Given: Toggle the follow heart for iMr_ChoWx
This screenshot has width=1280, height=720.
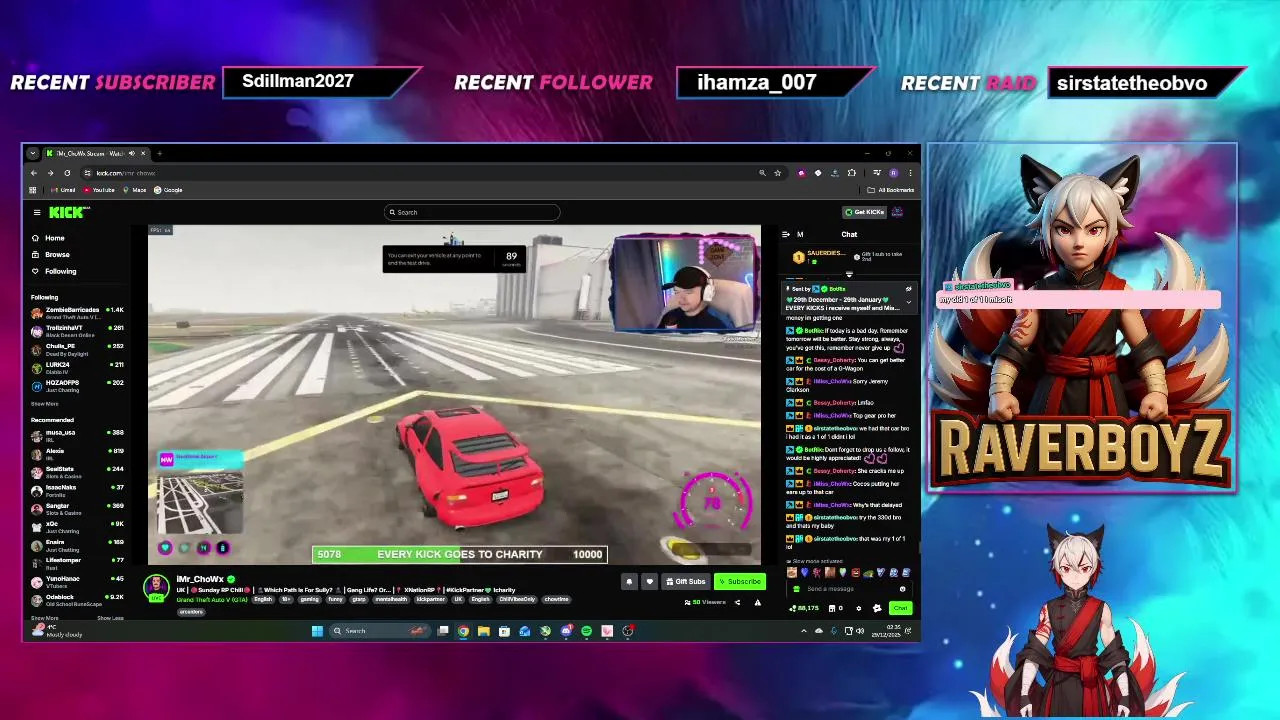Looking at the screenshot, I should [649, 582].
